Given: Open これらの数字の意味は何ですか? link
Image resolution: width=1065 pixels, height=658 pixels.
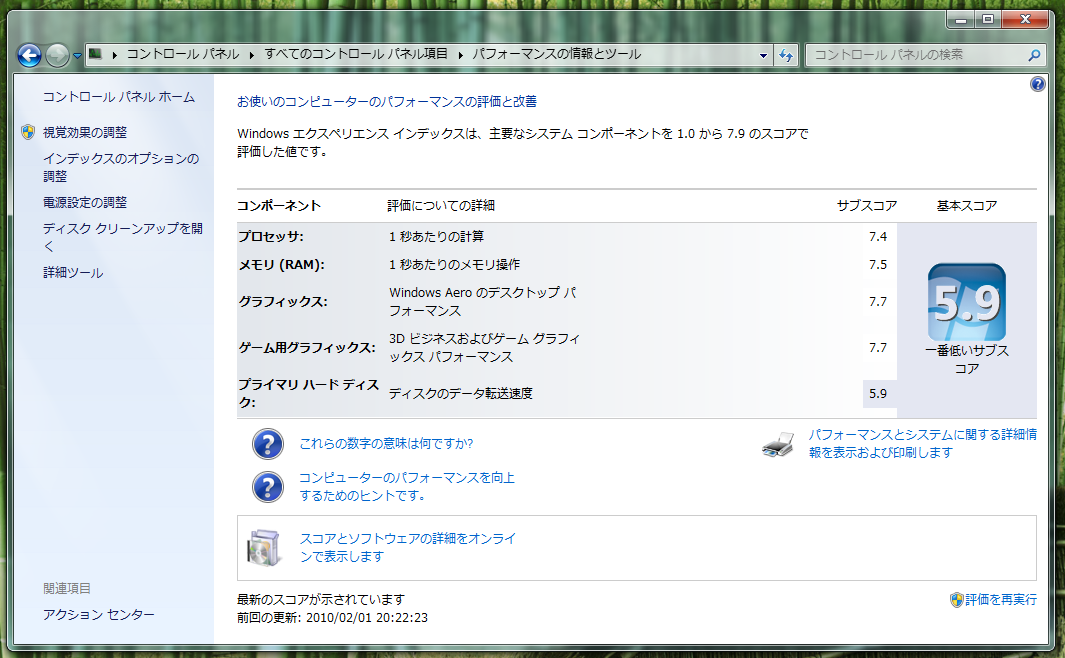Looking at the screenshot, I should click(x=386, y=443).
